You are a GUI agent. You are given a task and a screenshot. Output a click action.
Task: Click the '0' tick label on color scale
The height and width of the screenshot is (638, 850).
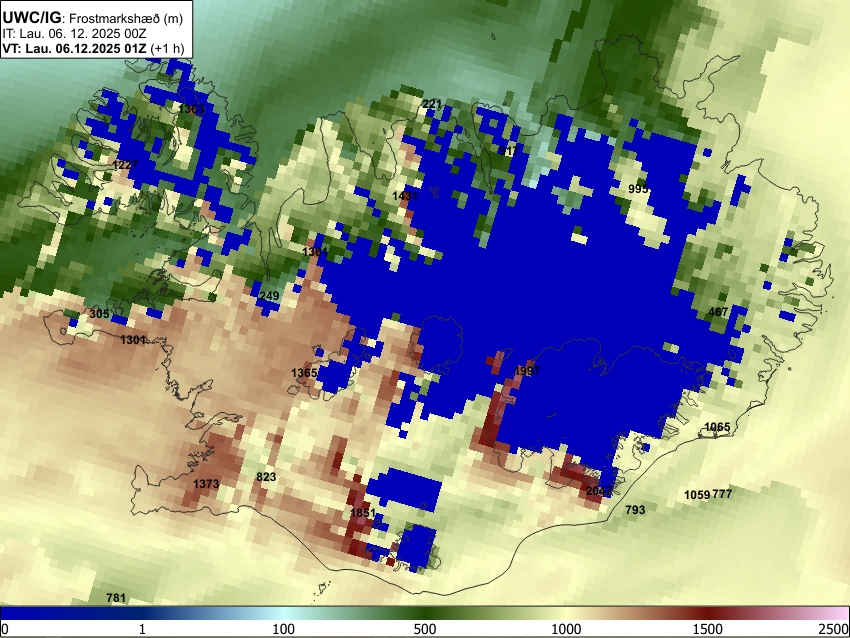coord(5,629)
